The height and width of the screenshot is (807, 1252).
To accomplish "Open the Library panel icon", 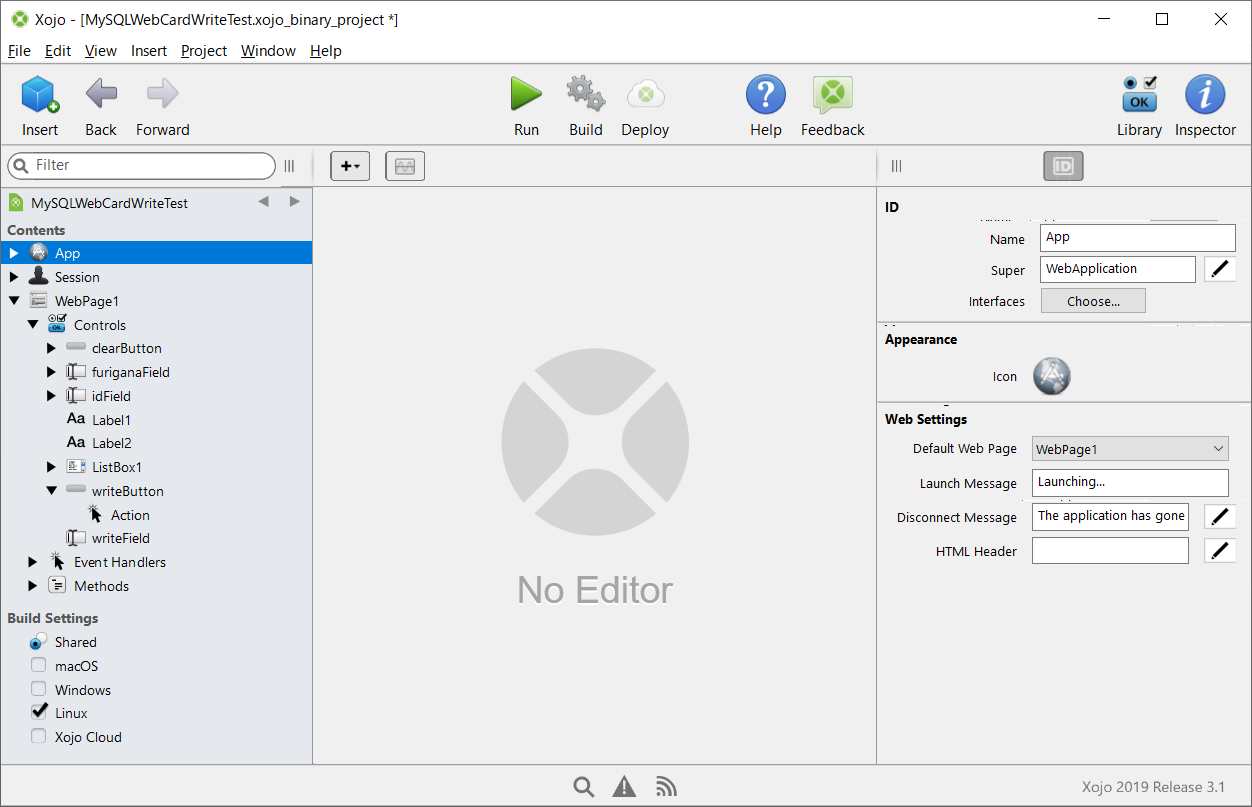I will click(x=1139, y=95).
